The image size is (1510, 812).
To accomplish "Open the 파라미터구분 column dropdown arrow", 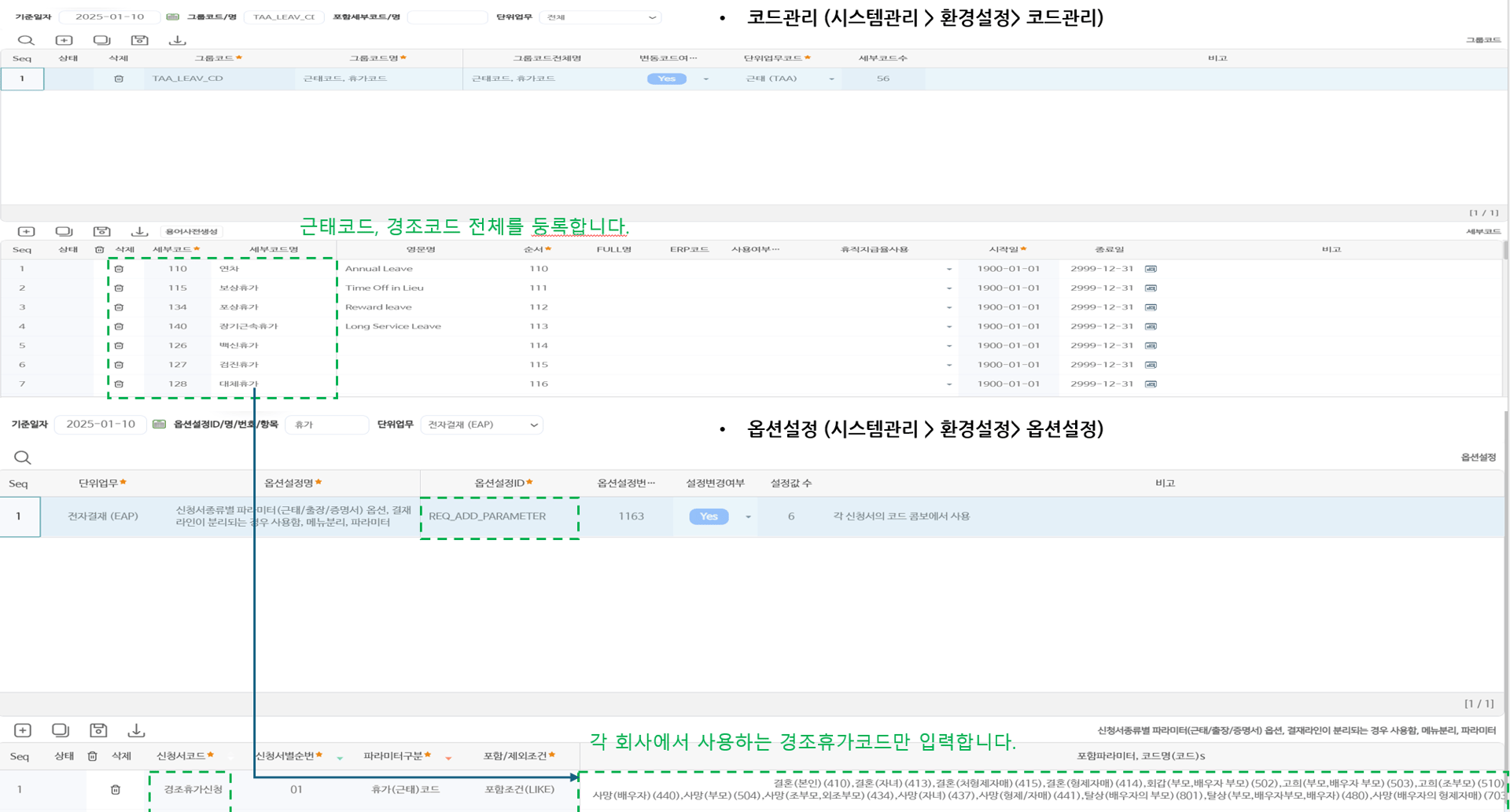I will point(448,759).
